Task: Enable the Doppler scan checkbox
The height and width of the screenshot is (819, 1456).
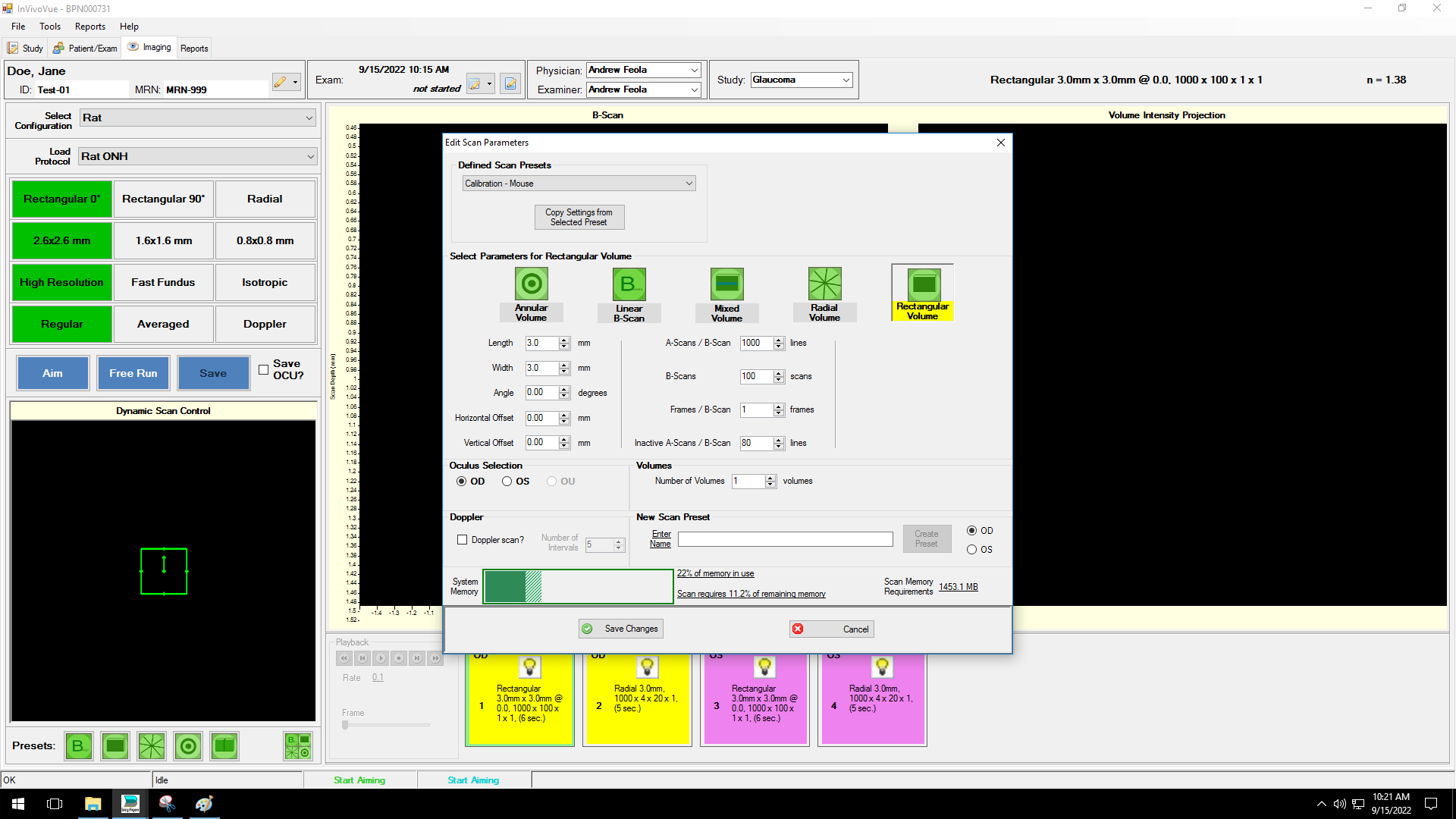Action: (462, 540)
